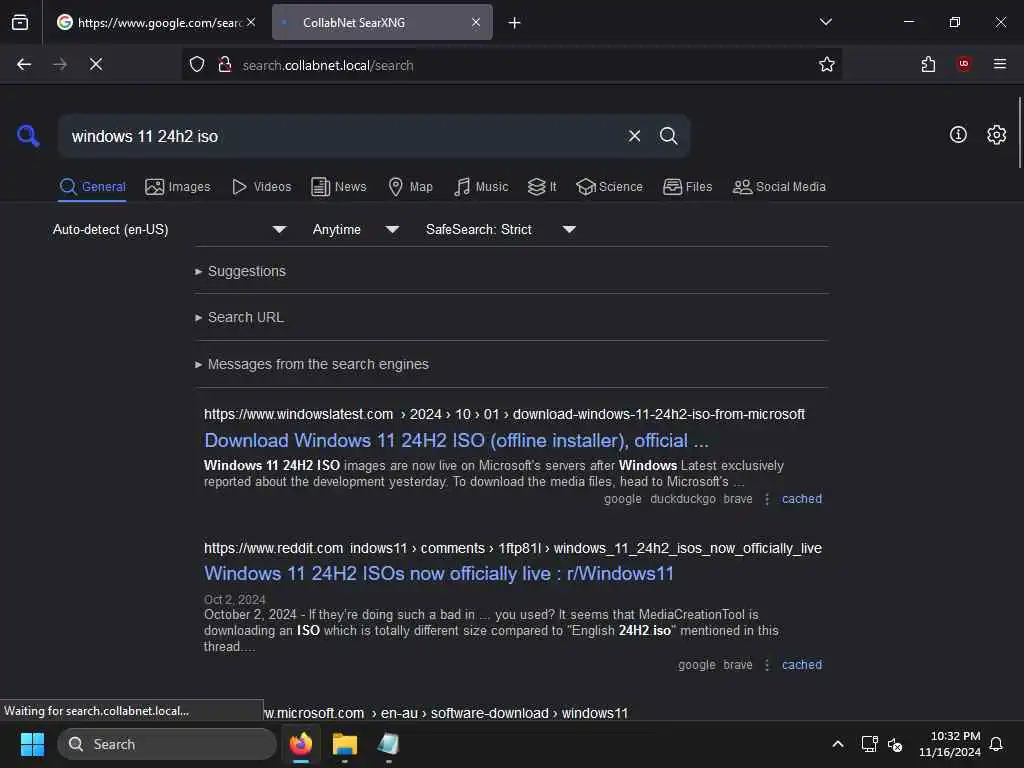Click the windowslatest.com result URL
This screenshot has width=1024, height=768.
click(504, 414)
